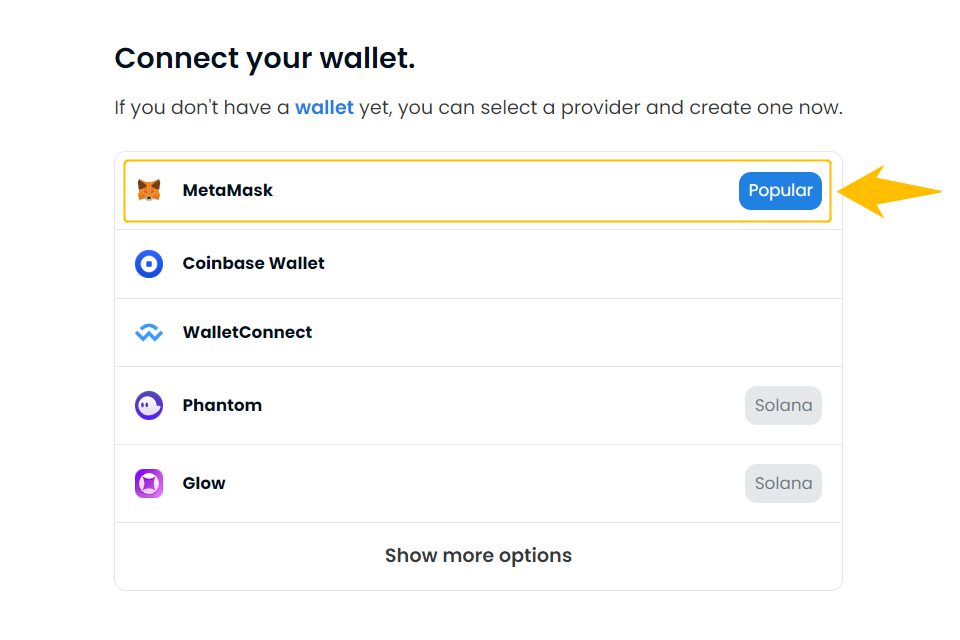Click the MetaMask text label
The image size is (960, 640).
pyautogui.click(x=228, y=190)
